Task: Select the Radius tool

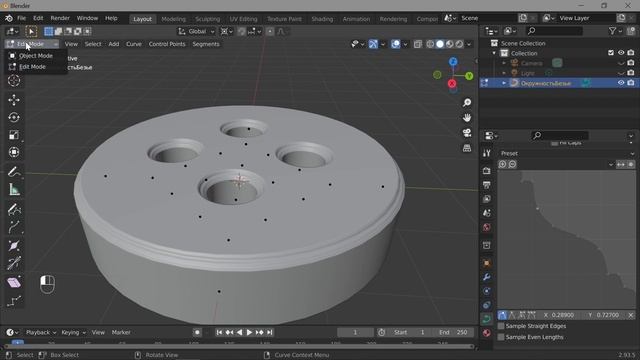Action: click(14, 246)
